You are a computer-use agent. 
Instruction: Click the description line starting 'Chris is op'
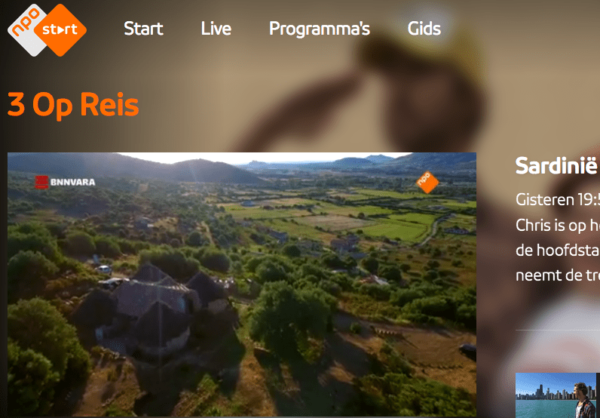tap(558, 225)
